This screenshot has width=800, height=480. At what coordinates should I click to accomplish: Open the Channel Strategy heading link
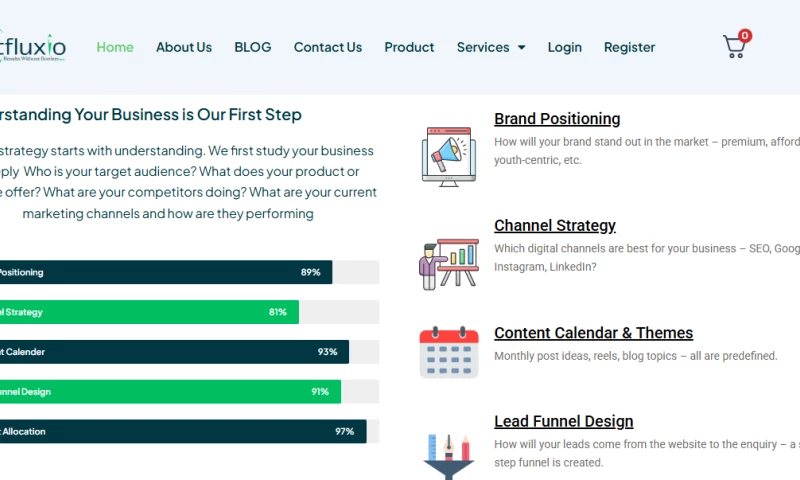click(555, 226)
